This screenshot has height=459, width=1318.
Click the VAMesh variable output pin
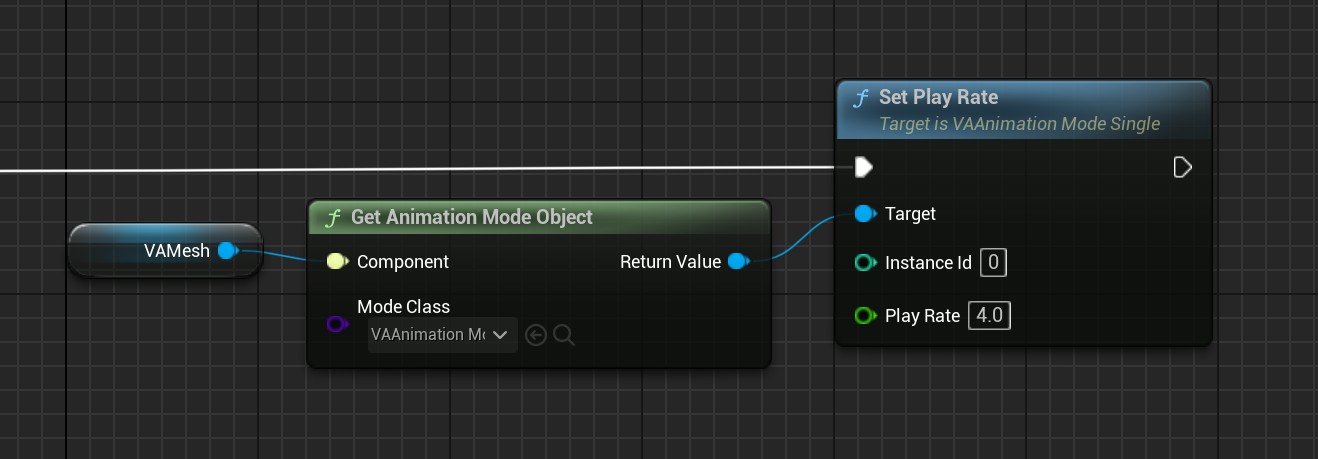[x=228, y=250]
